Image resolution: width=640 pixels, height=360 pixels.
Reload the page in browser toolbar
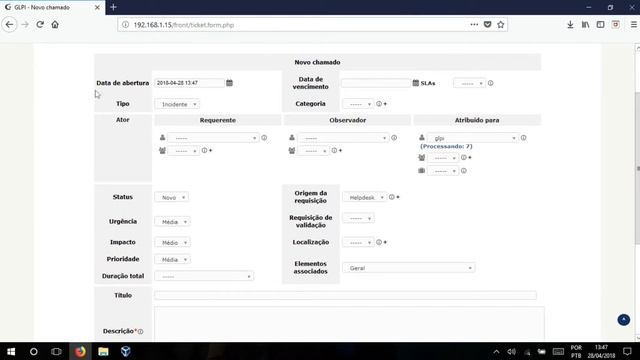pyautogui.click(x=40, y=24)
